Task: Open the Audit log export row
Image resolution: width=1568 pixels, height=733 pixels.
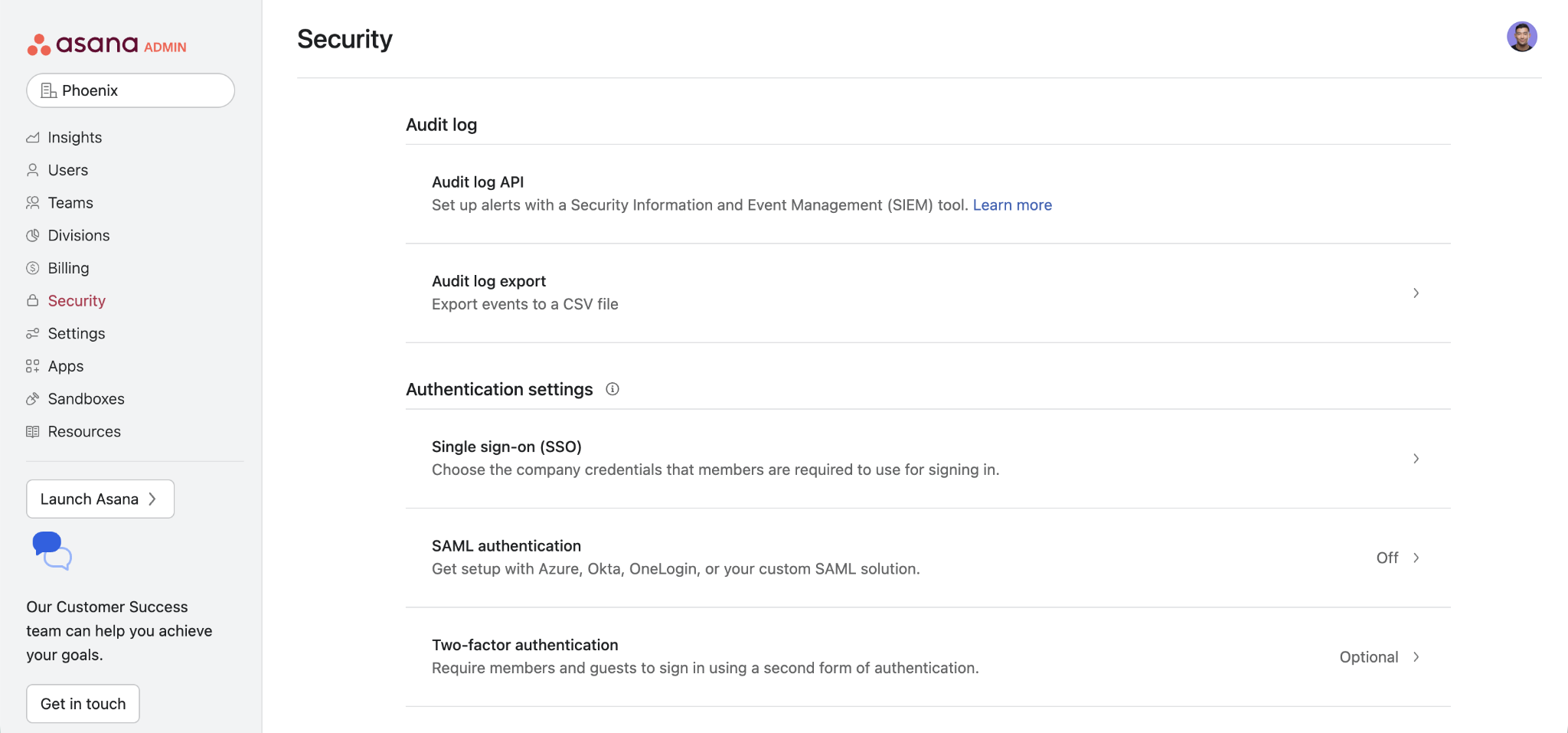Action: click(x=928, y=293)
